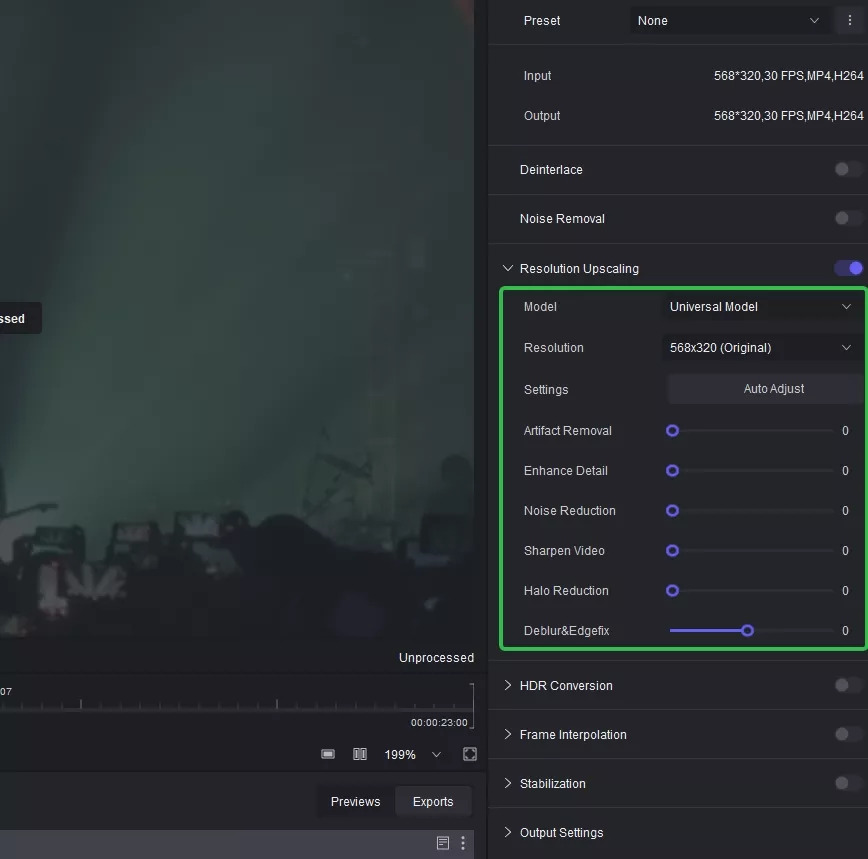Enable the HDR Conversion toggle
The image size is (868, 859).
[x=848, y=685]
